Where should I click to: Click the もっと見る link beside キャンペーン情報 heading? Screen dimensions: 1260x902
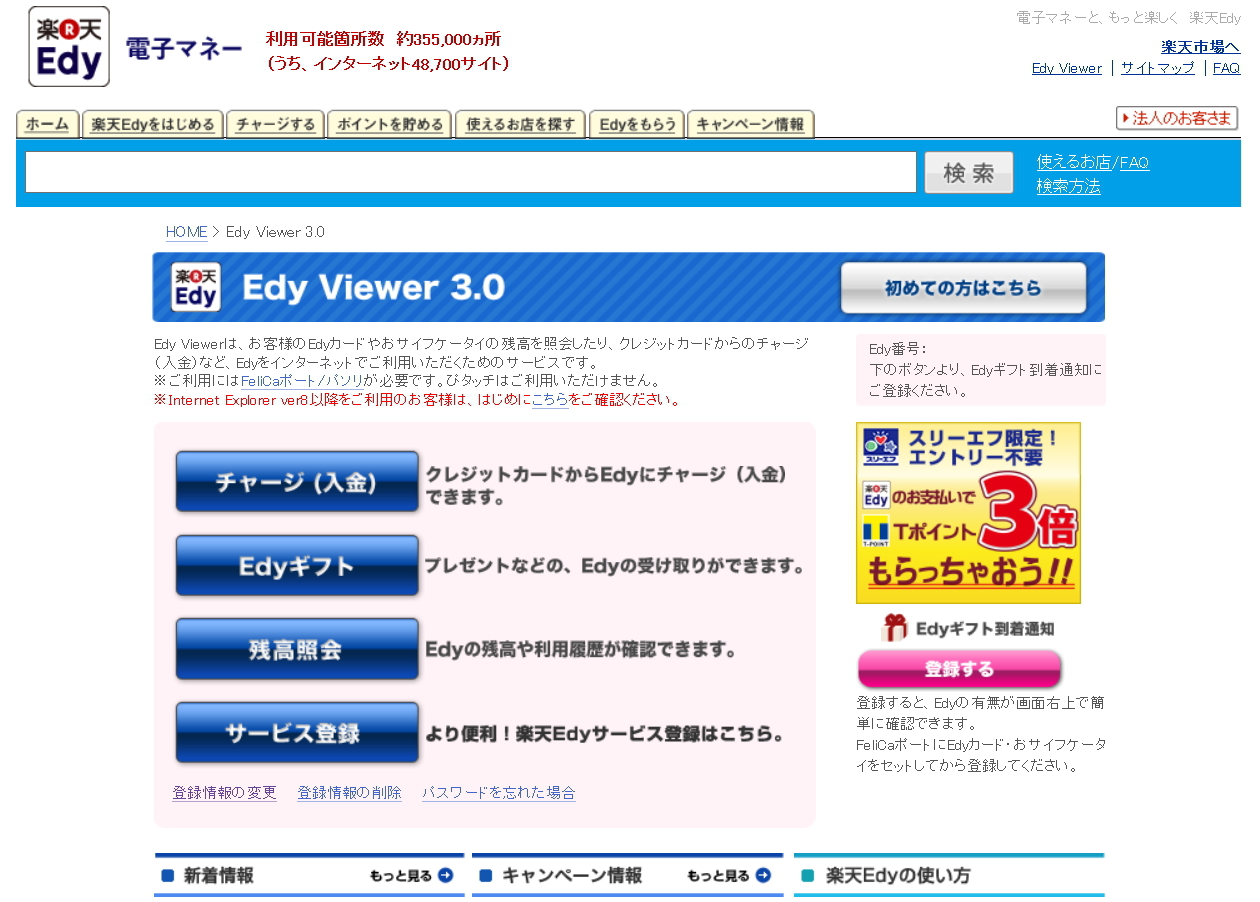(718, 876)
